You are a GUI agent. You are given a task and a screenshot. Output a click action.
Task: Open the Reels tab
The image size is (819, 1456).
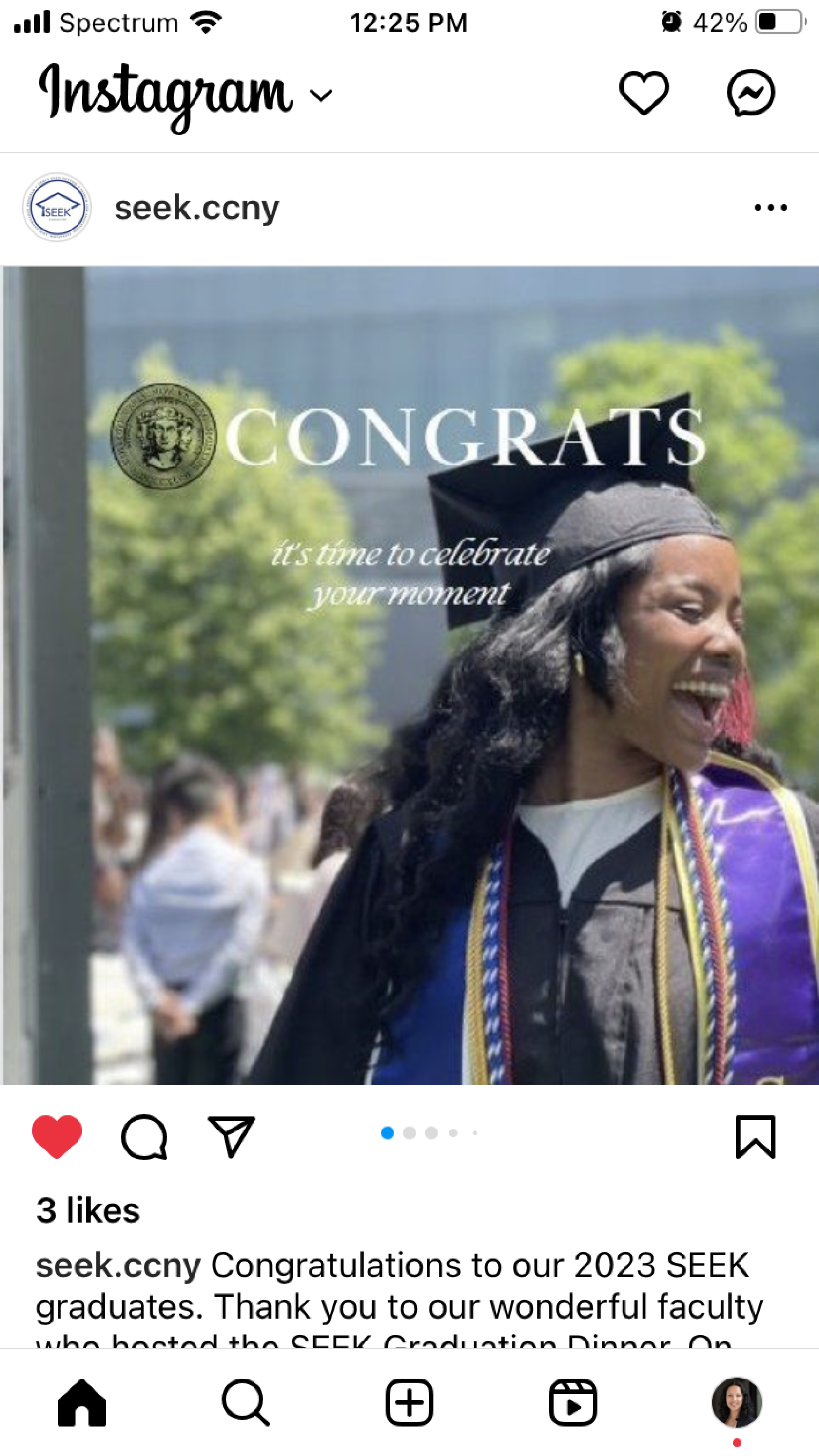pyautogui.click(x=573, y=1403)
